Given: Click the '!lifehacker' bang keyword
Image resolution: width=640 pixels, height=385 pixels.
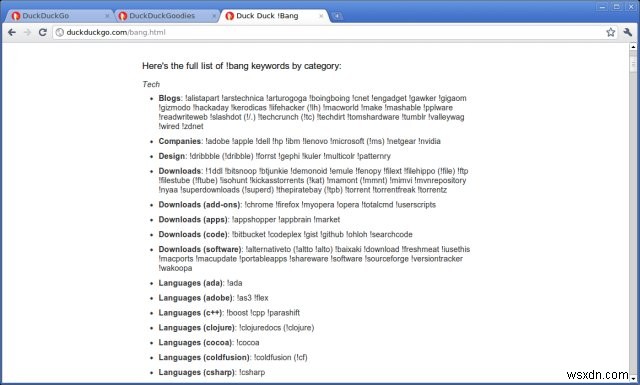Looking at the screenshot, I should tap(287, 108).
